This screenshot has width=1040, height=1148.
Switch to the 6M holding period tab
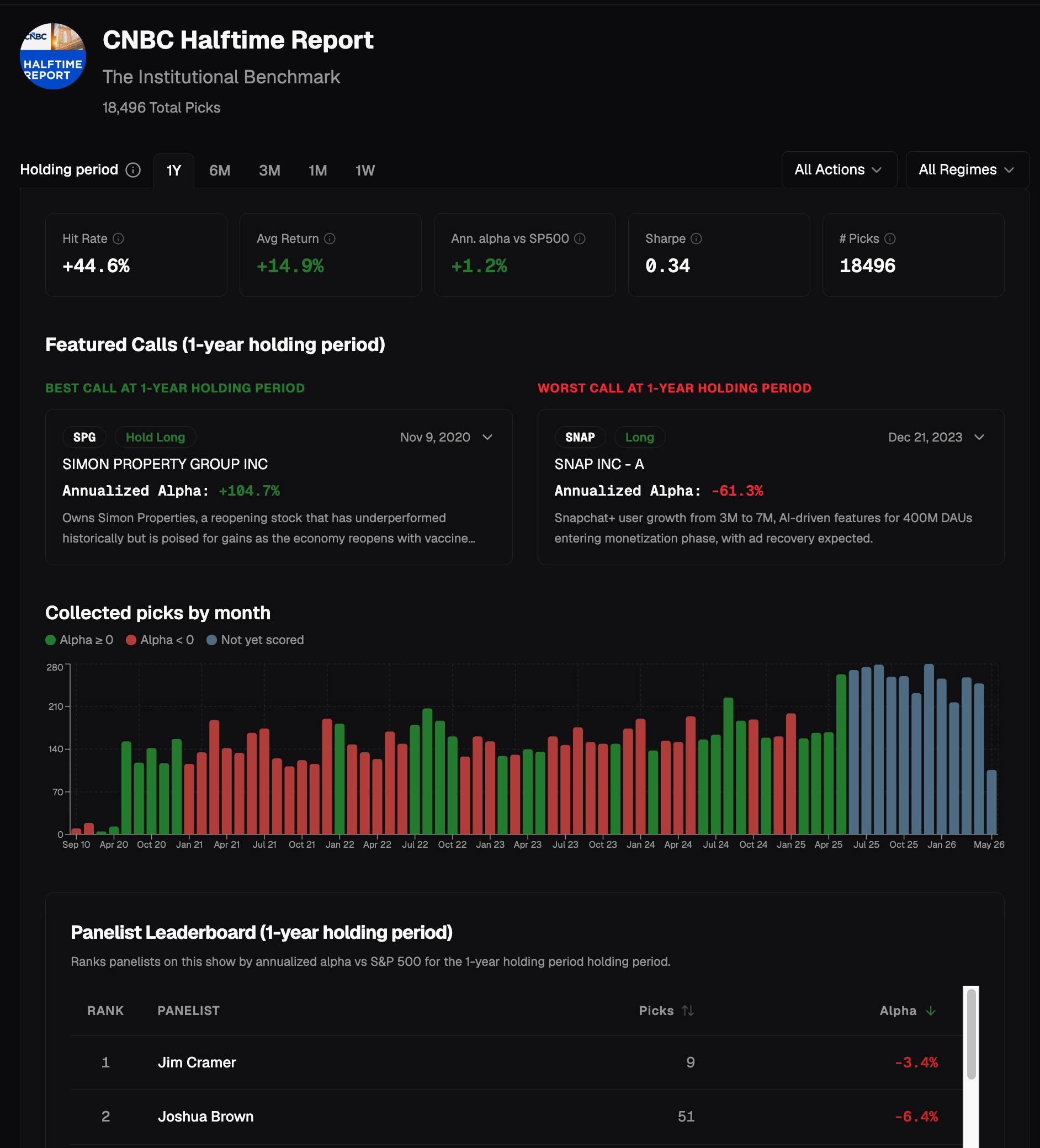tap(220, 170)
